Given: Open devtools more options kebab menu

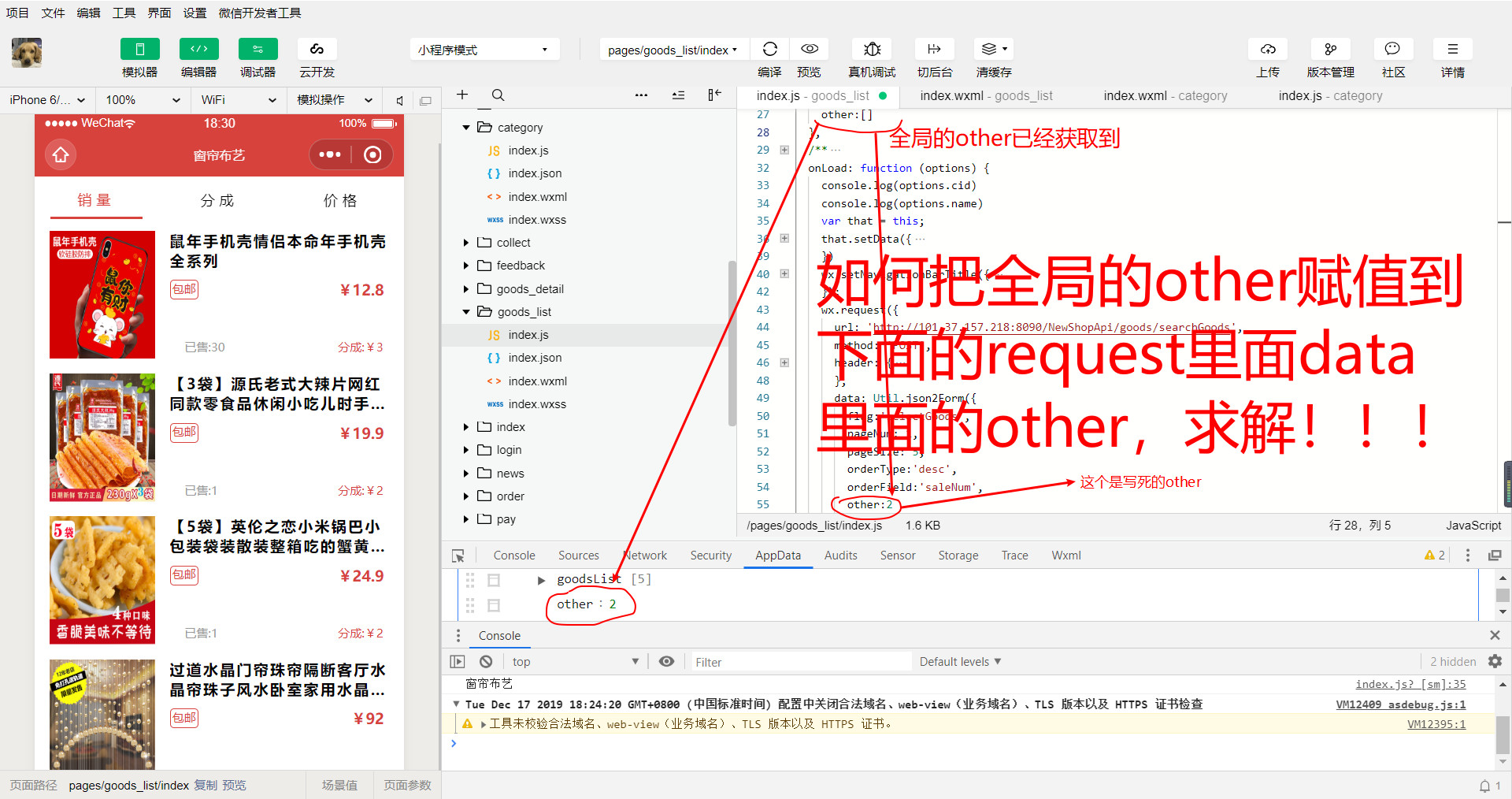Looking at the screenshot, I should tap(1467, 556).
